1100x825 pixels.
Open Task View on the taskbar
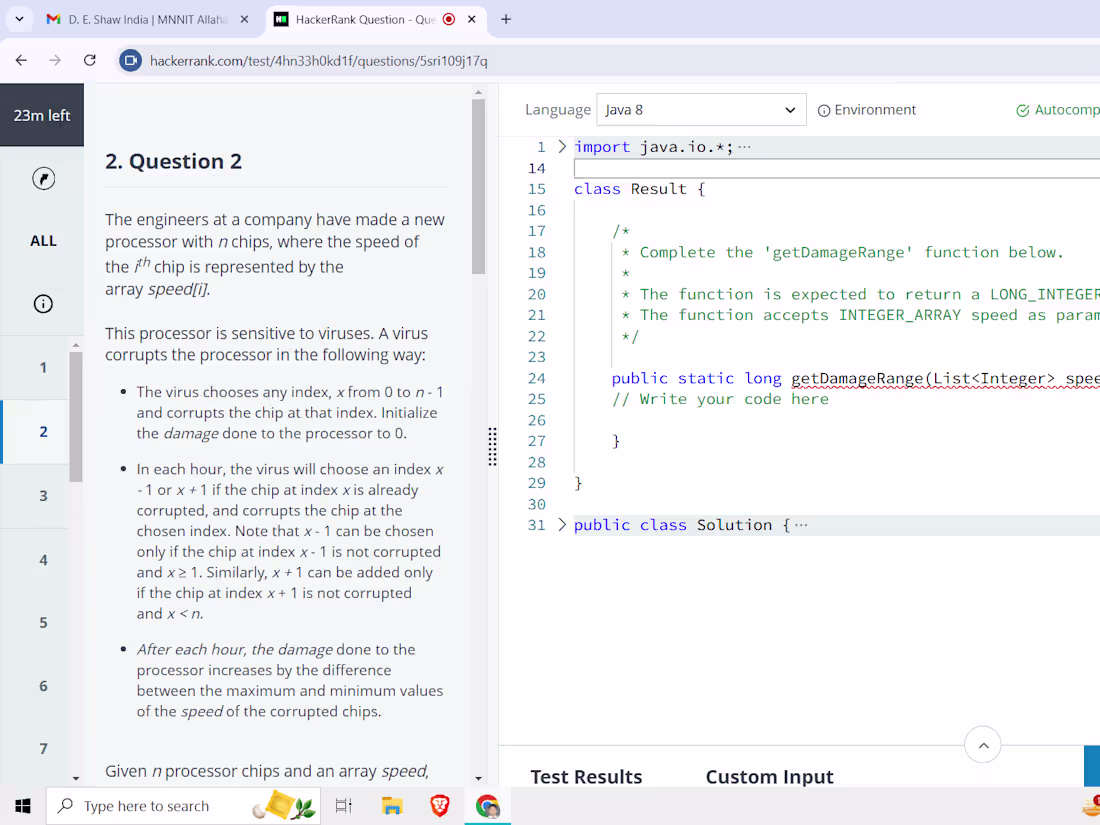(343, 805)
